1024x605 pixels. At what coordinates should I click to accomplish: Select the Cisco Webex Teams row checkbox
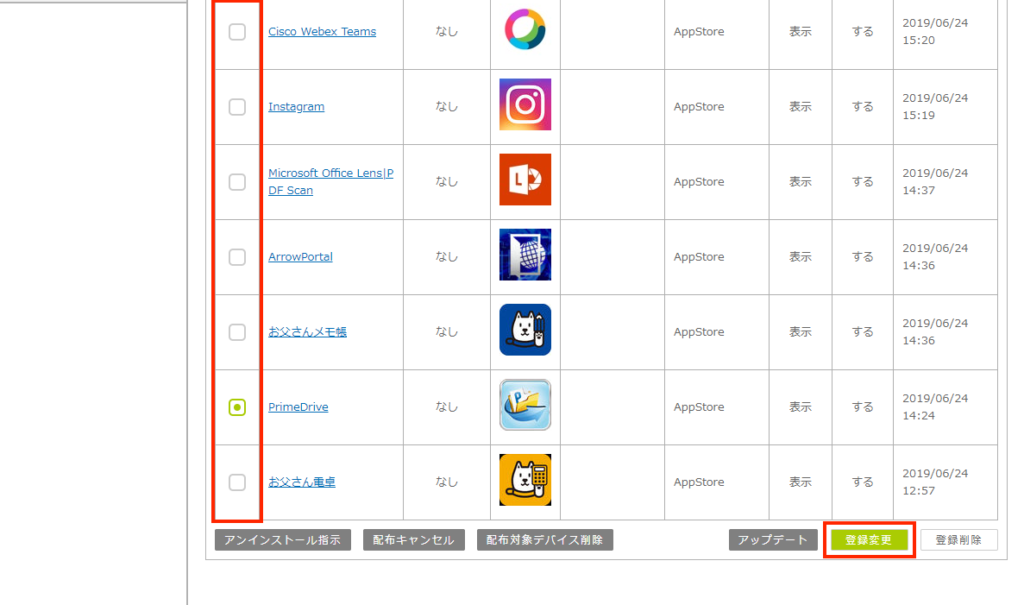click(237, 32)
